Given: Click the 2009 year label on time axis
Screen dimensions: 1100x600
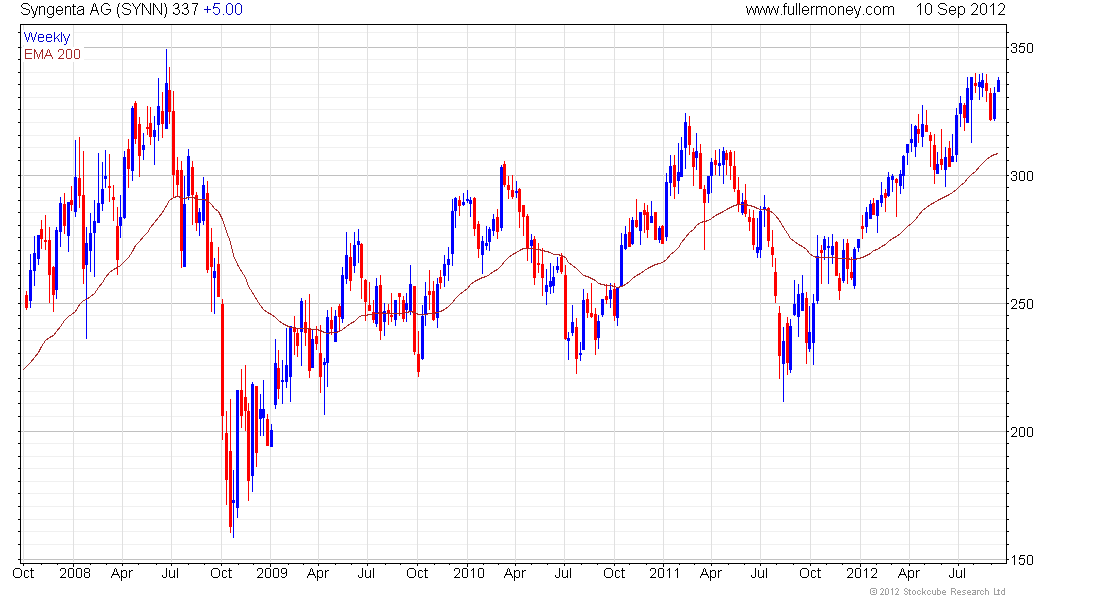Looking at the screenshot, I should pyautogui.click(x=272, y=573).
